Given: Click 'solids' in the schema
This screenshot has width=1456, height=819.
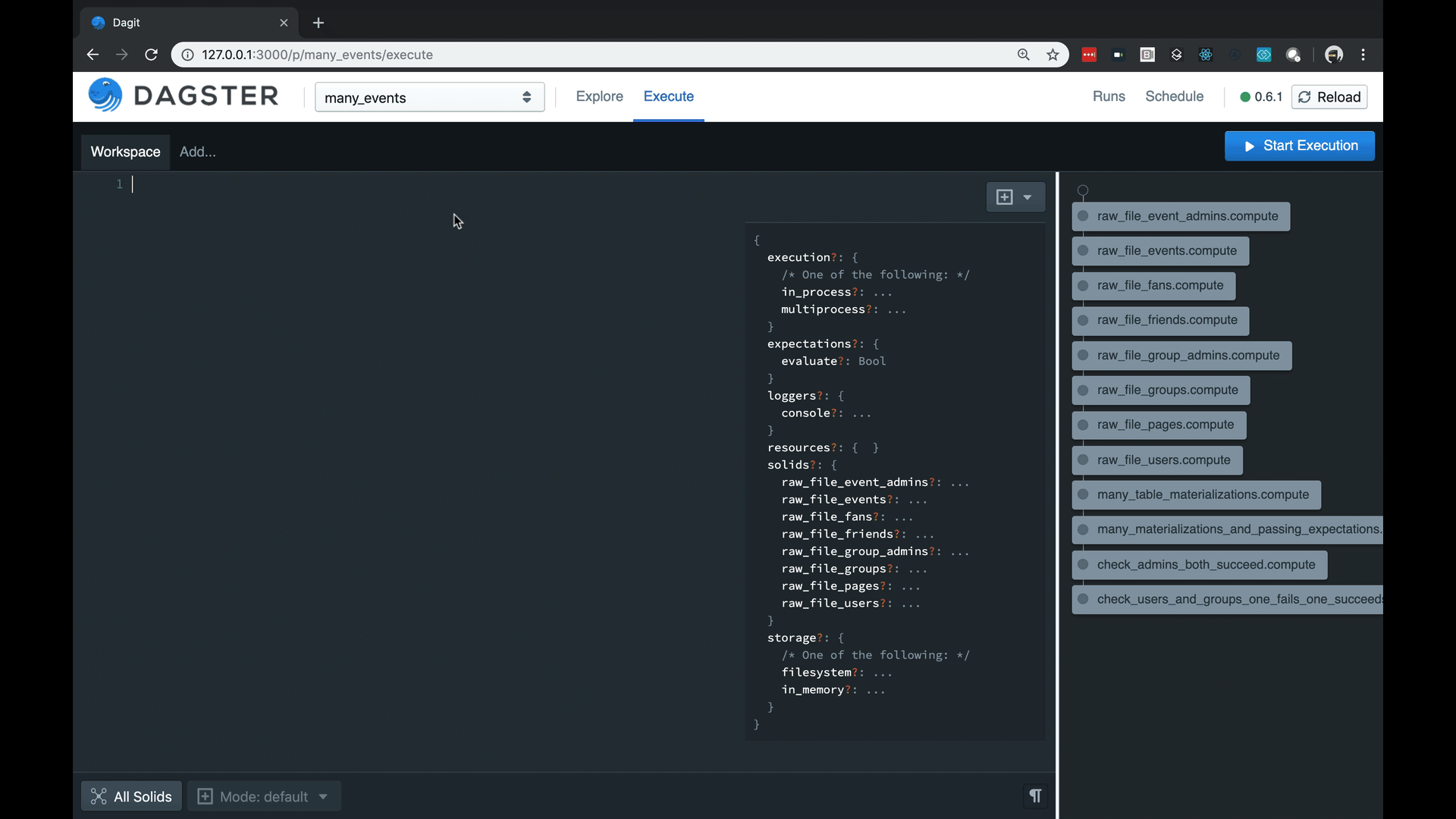Looking at the screenshot, I should (x=788, y=465).
